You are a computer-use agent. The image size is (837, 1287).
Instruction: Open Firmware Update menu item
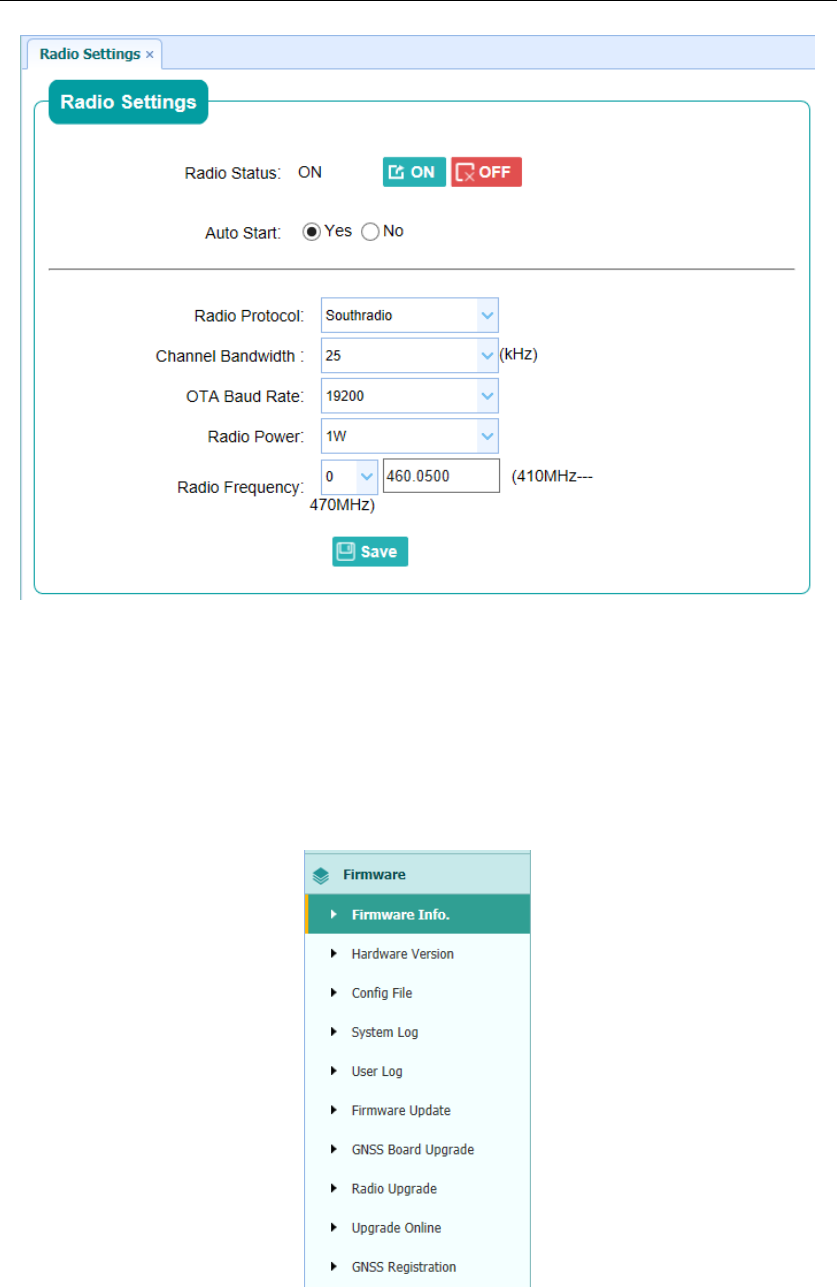pyautogui.click(x=417, y=1110)
